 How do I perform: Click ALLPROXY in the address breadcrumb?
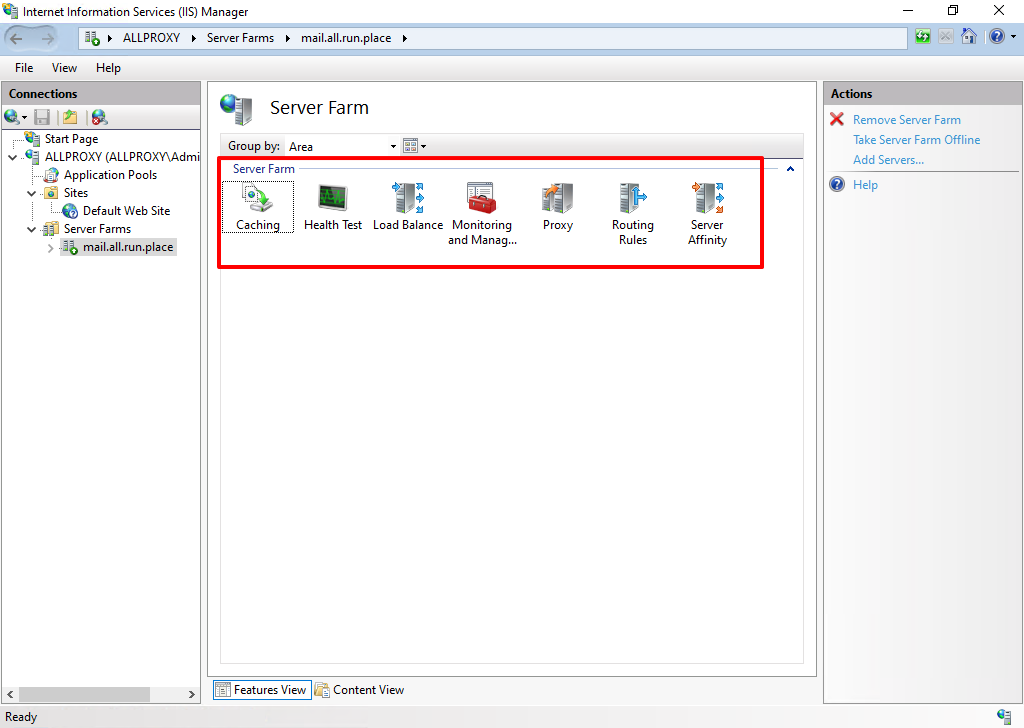152,38
